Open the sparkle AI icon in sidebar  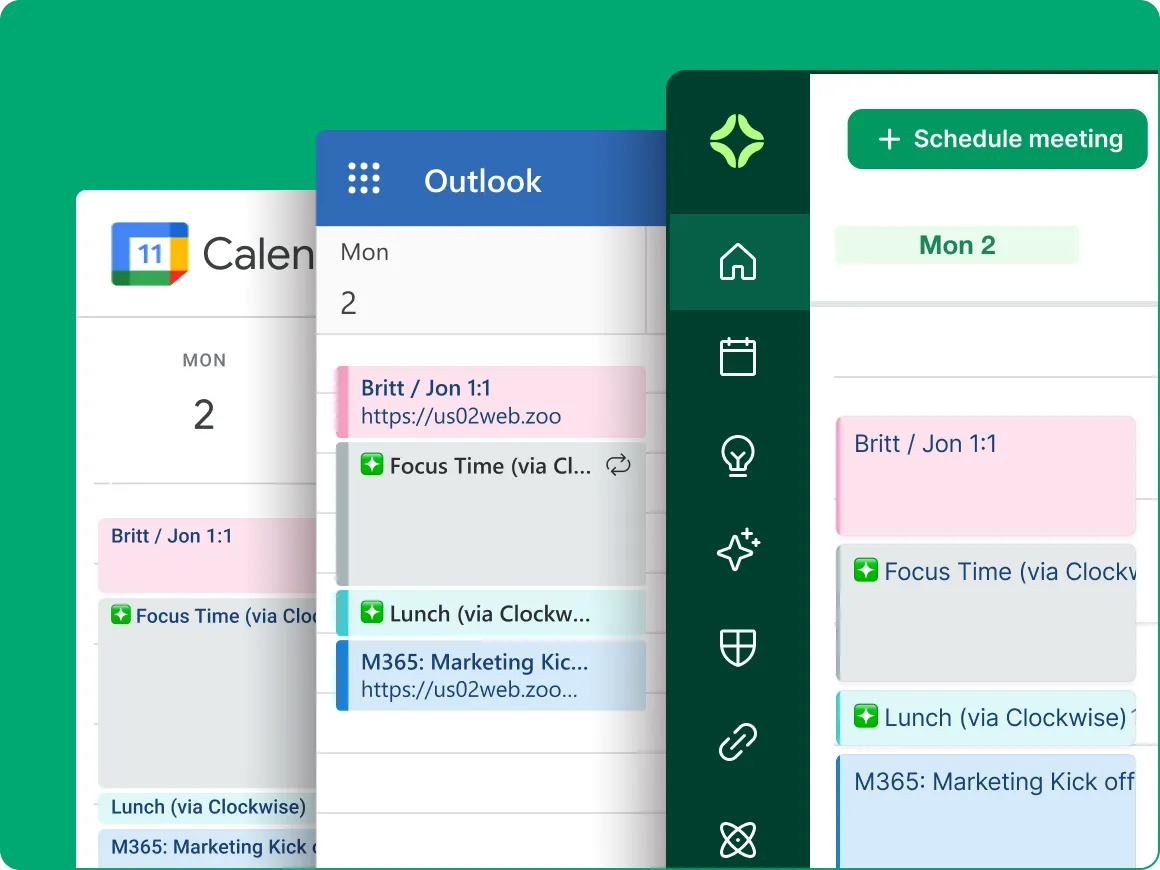tap(738, 550)
